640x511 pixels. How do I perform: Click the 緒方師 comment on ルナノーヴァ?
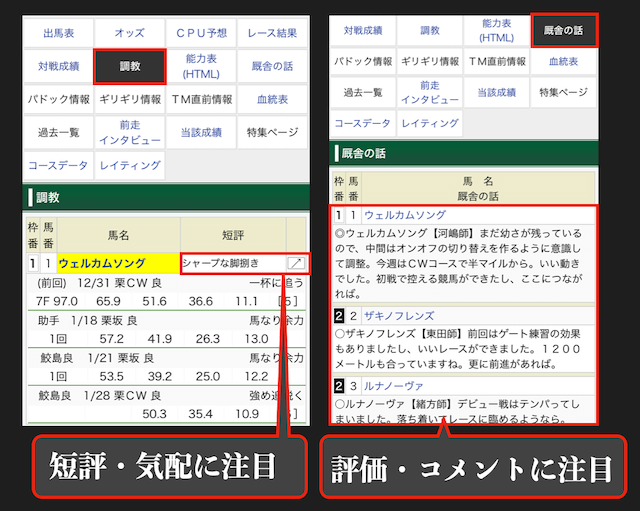tap(458, 411)
